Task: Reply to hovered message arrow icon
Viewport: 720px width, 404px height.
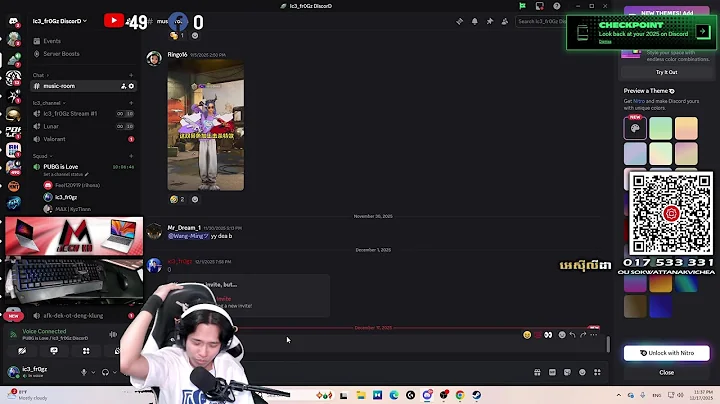Action: click(572, 335)
